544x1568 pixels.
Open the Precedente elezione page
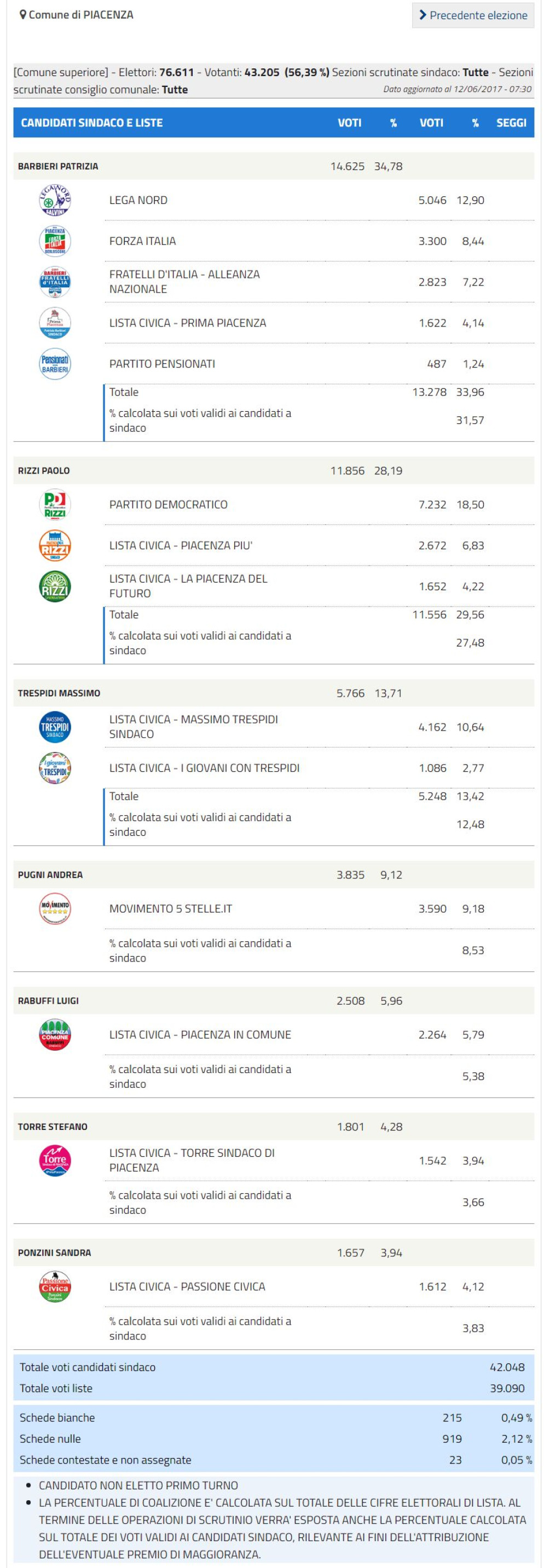click(473, 15)
